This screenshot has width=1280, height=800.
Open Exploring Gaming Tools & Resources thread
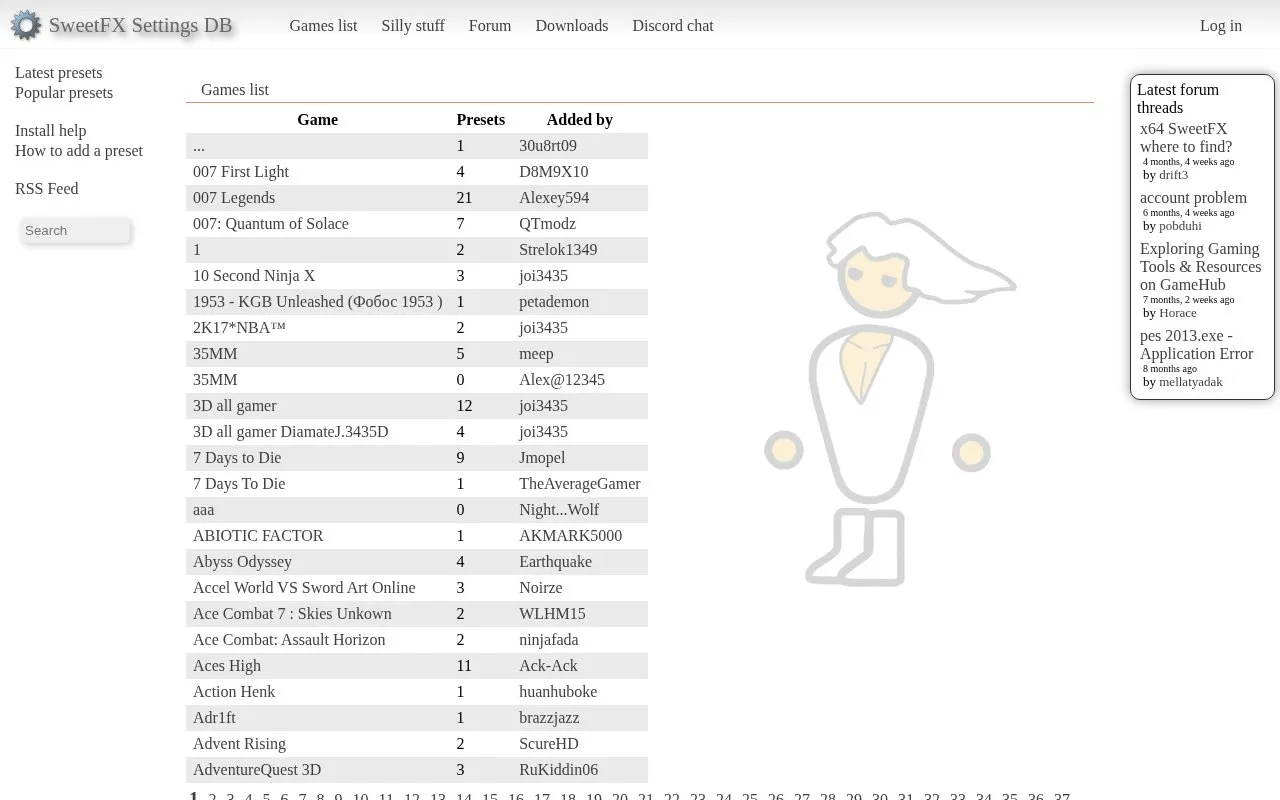point(1200,267)
